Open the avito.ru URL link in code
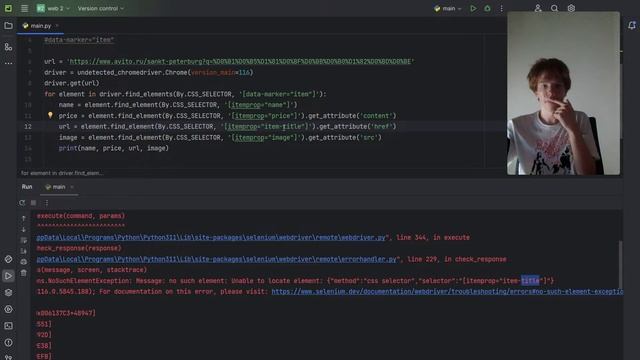The height and width of the screenshot is (360, 640). 240,61
